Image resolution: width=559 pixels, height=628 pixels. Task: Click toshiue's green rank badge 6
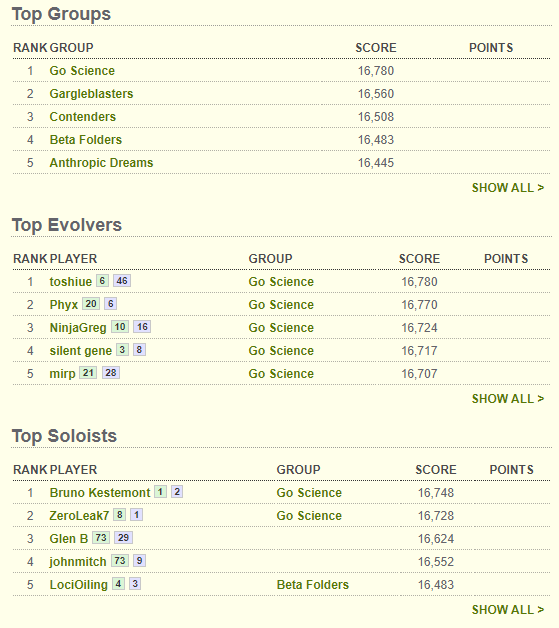click(102, 281)
